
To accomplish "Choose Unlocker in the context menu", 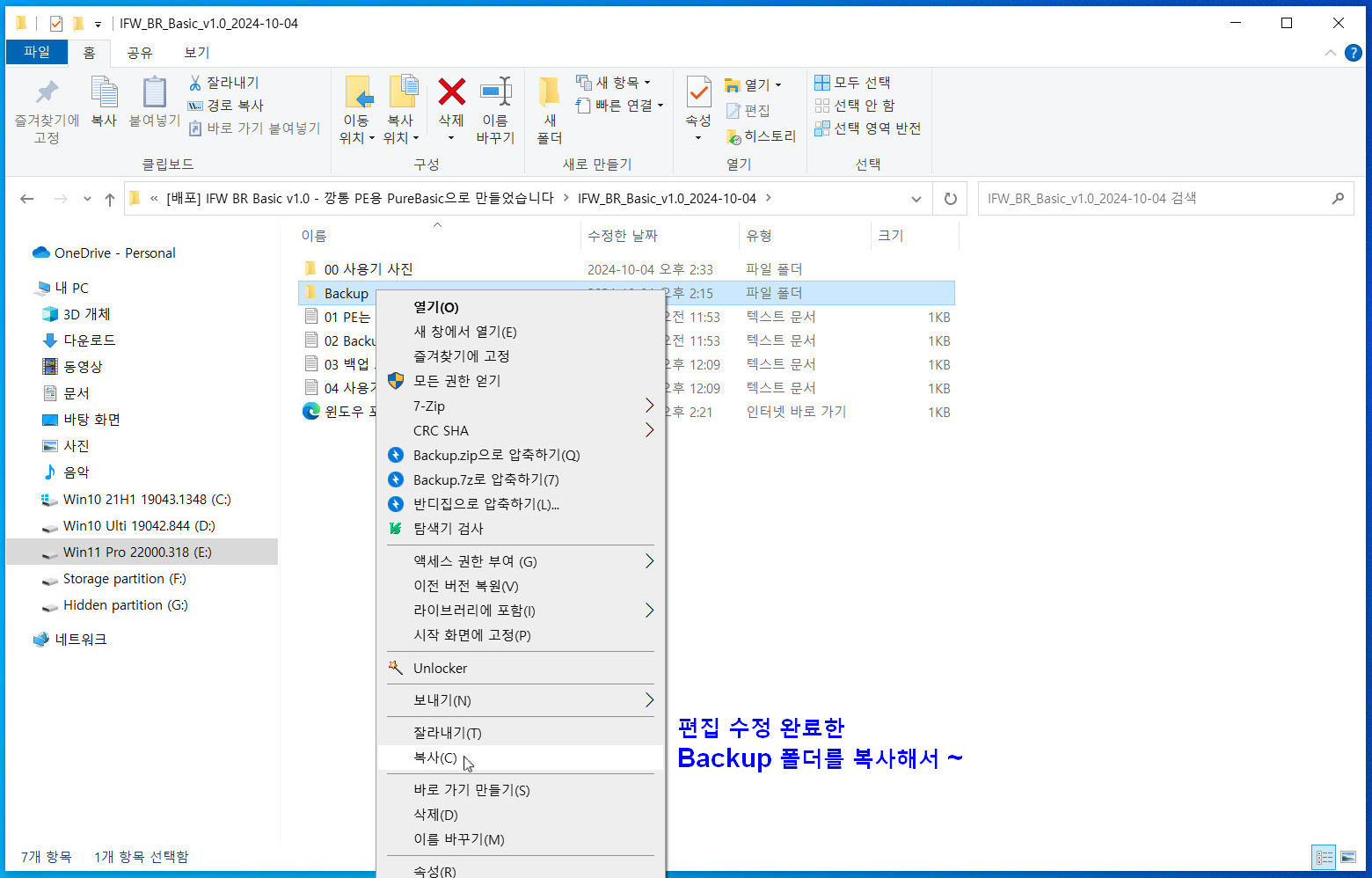I will (520, 668).
